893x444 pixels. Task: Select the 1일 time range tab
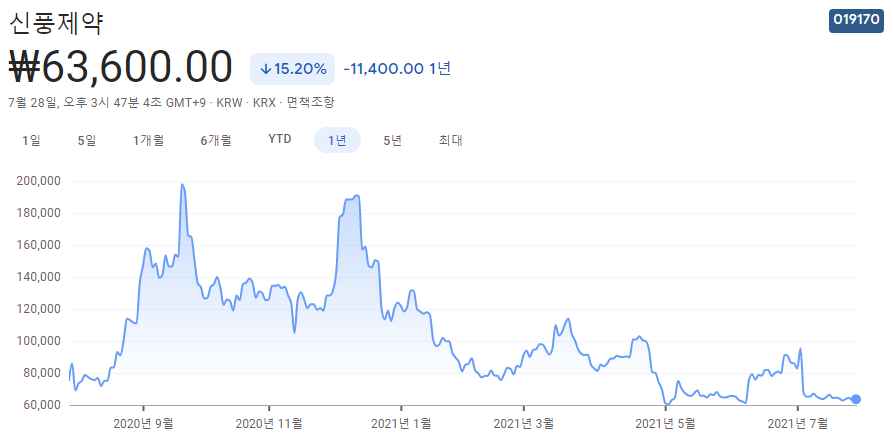click(31, 140)
